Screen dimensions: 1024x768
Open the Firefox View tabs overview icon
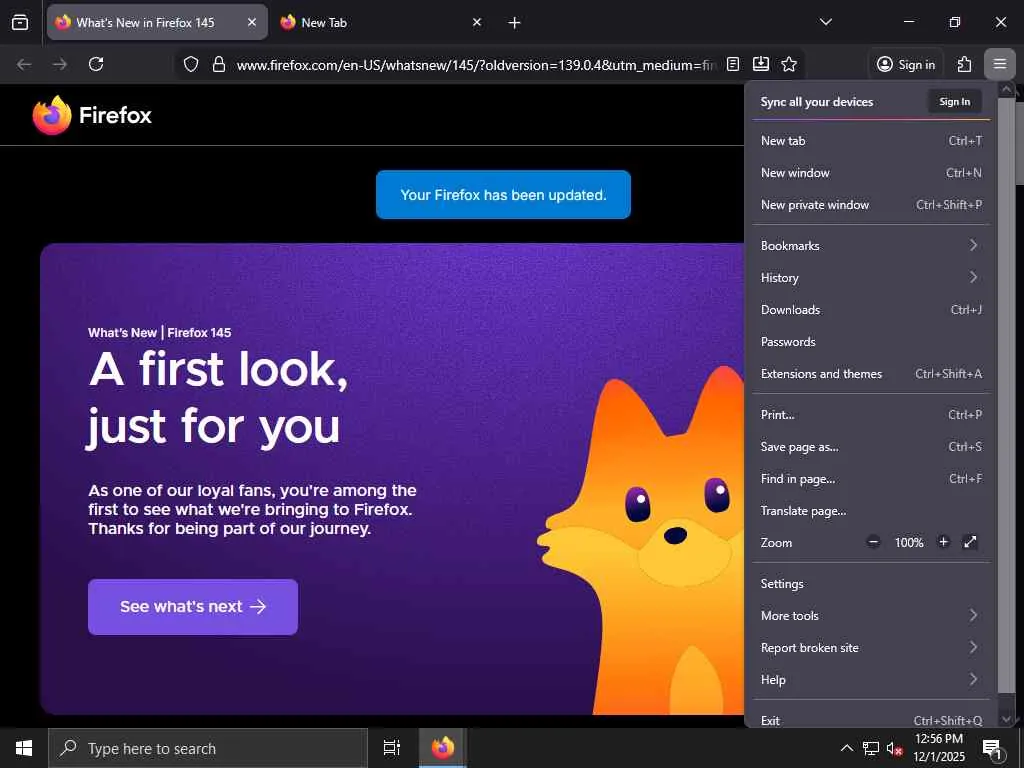click(20, 22)
